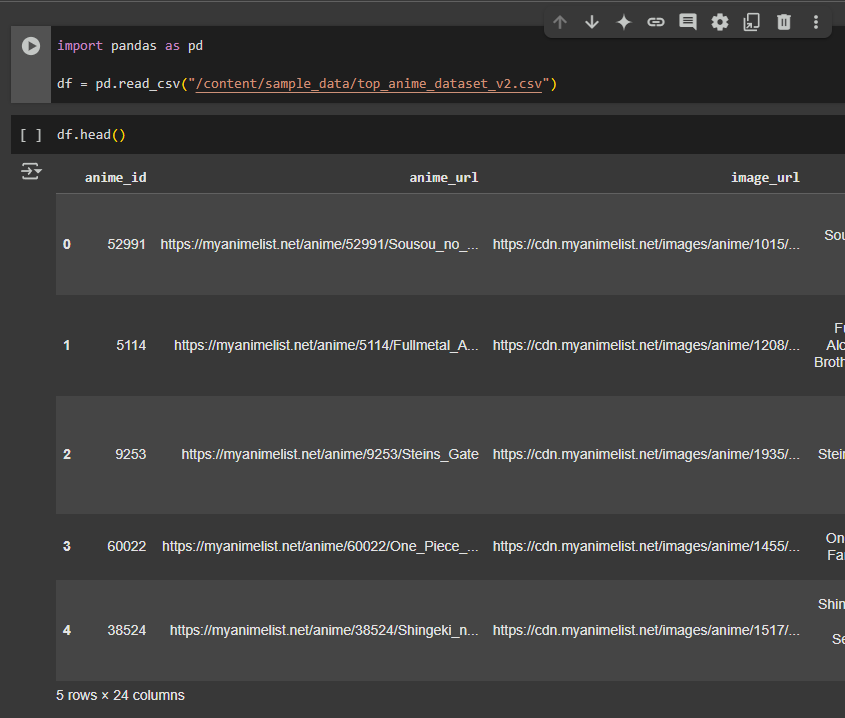845x718 pixels.
Task: Select the Steins_Gate anime URL cell
Action: pyautogui.click(x=330, y=454)
